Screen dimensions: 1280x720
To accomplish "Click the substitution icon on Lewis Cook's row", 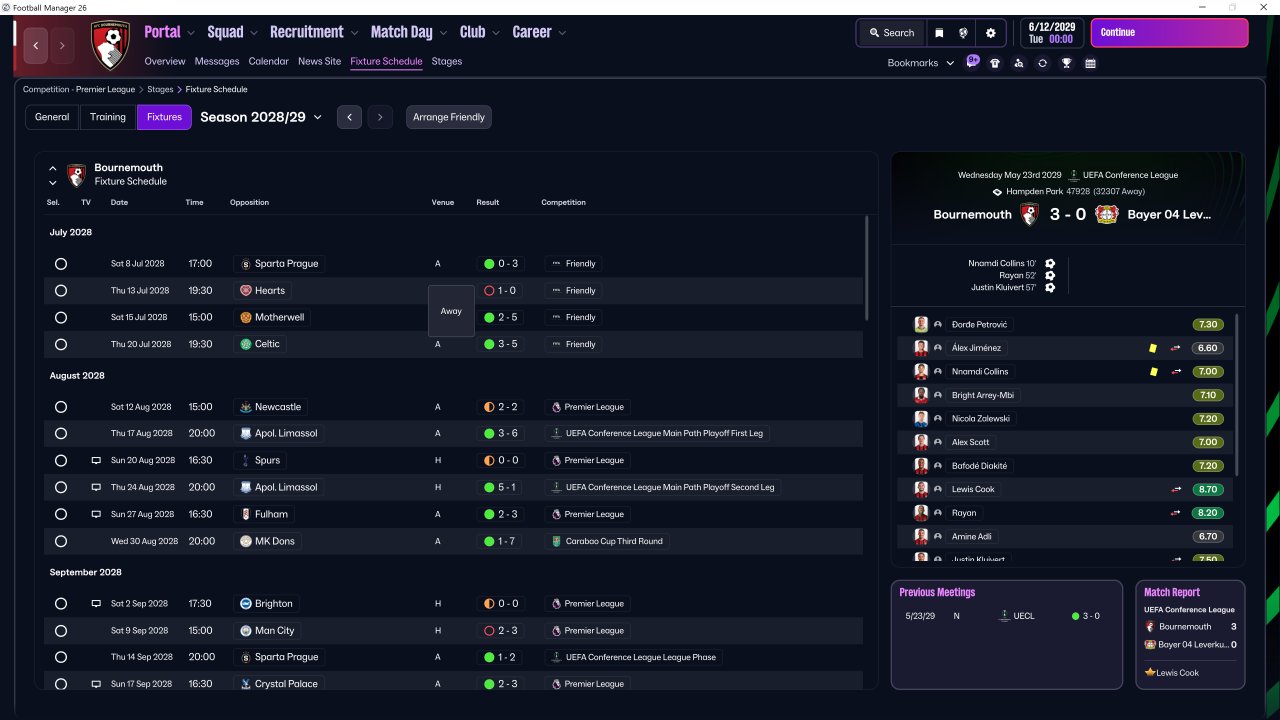I will click(1176, 490).
